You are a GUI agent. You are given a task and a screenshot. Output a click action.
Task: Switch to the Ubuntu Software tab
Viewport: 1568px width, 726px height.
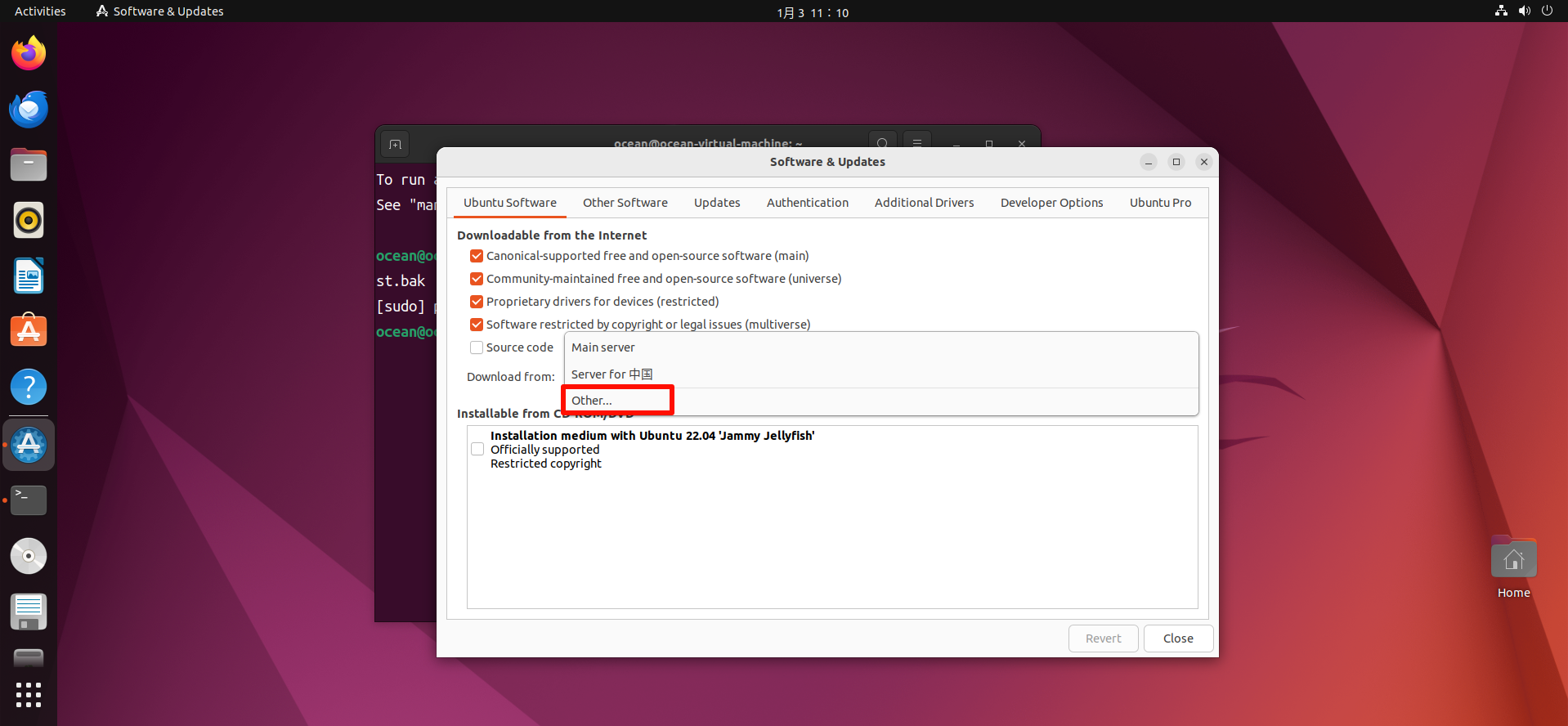click(x=510, y=203)
